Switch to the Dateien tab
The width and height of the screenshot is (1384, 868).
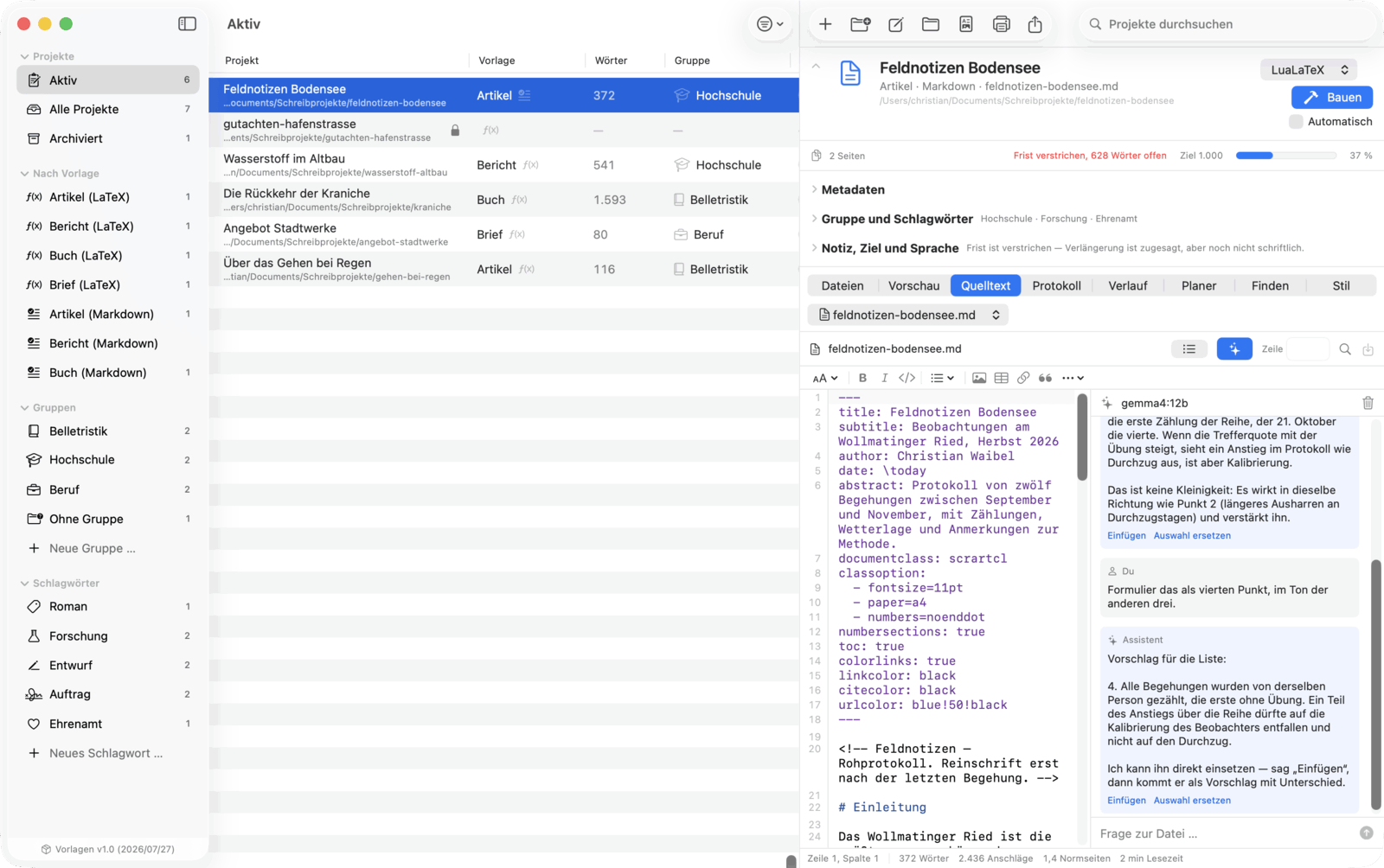click(843, 286)
